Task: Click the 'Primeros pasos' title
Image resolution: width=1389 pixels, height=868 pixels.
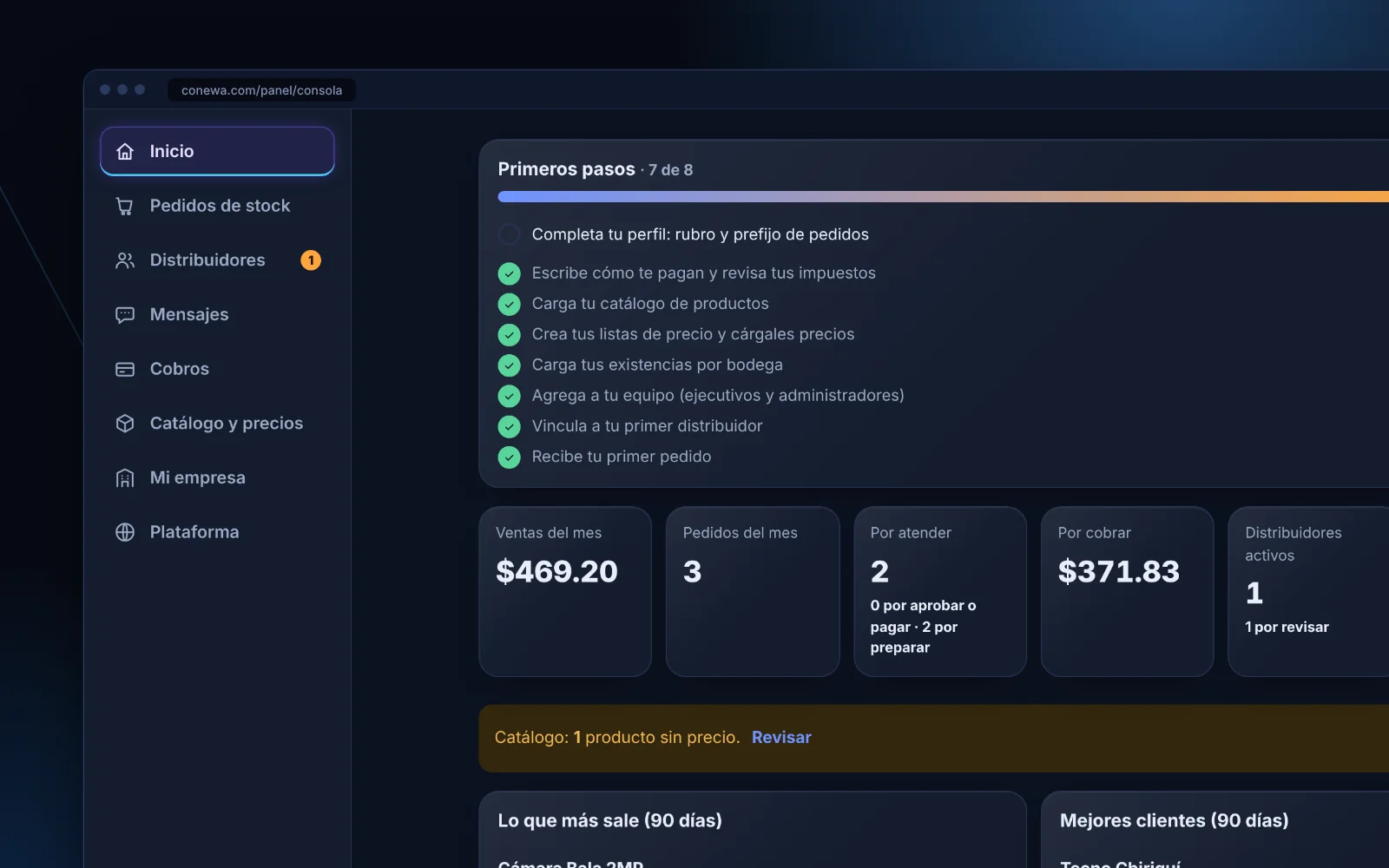Action: coord(566,169)
